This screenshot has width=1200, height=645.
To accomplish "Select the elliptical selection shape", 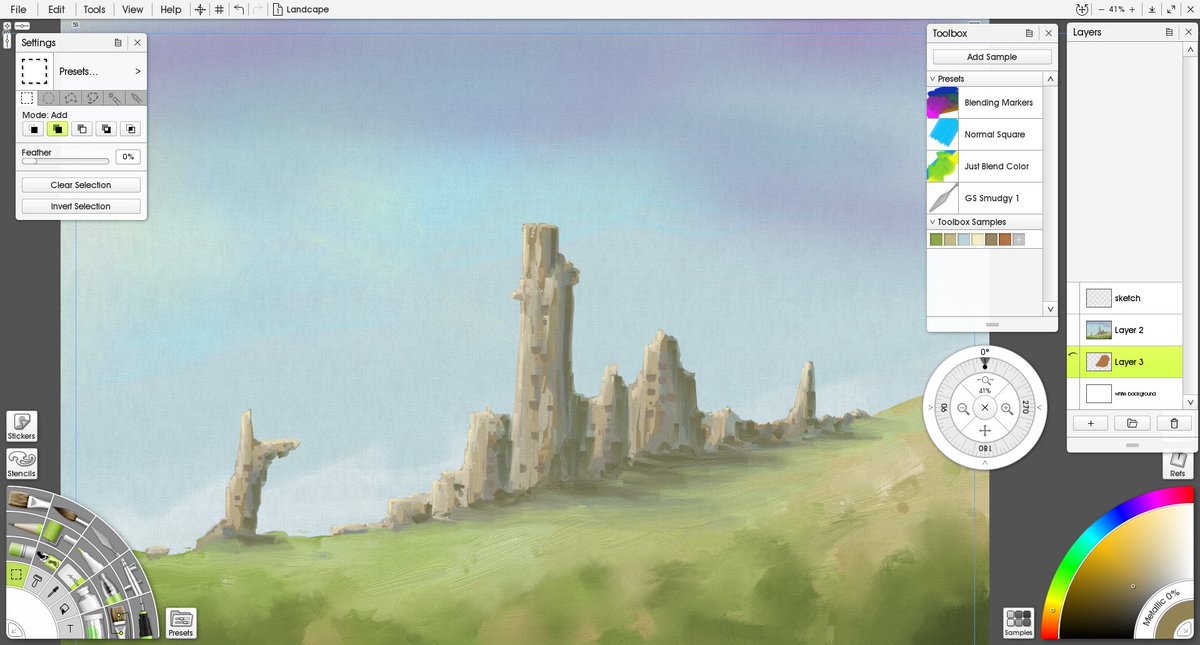I will 49,98.
